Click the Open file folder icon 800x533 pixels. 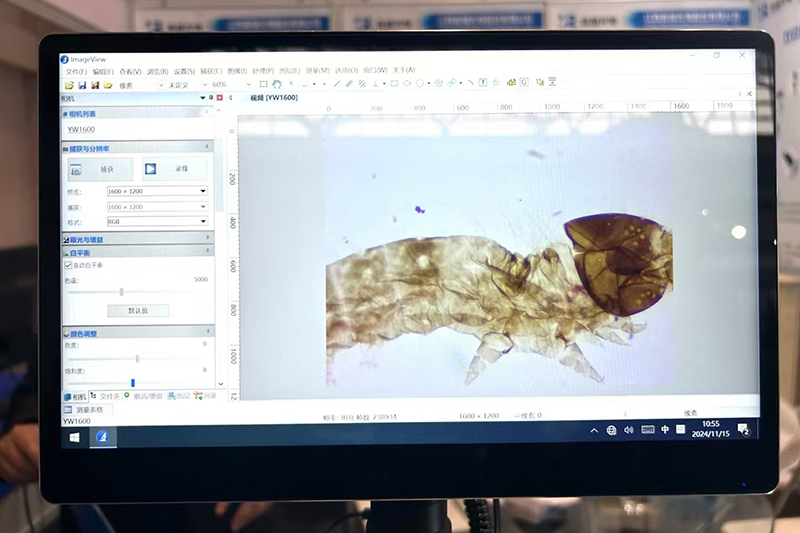click(x=68, y=85)
